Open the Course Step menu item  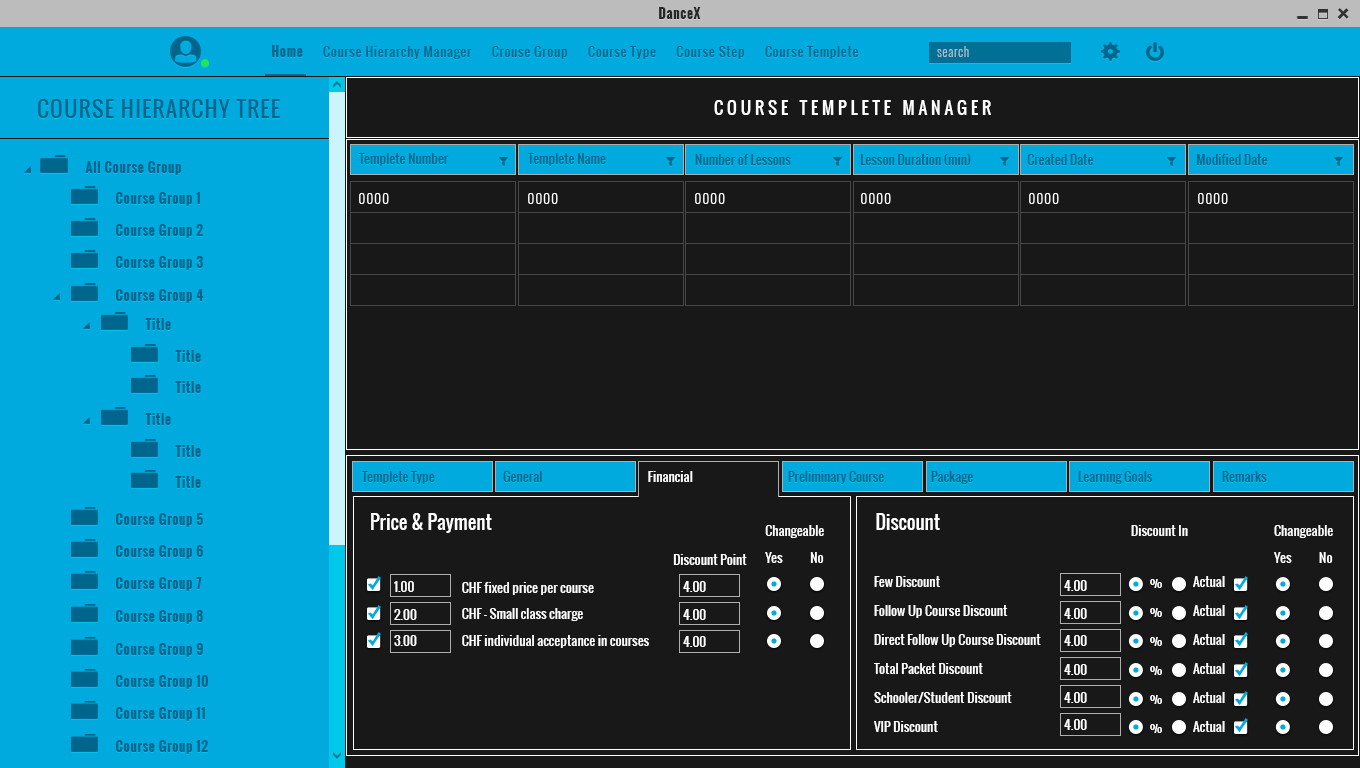710,52
